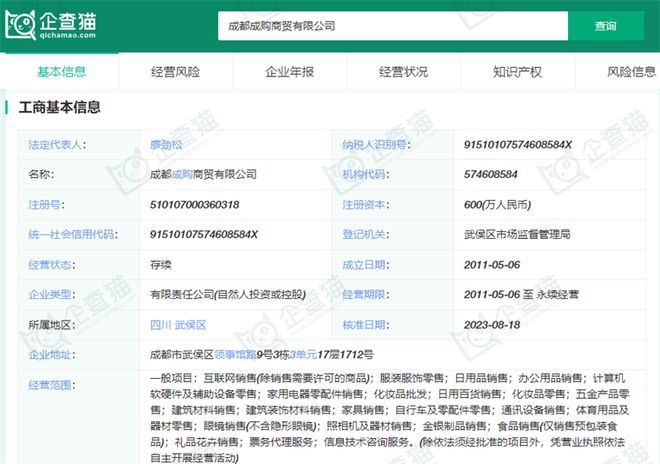Select 2011-05-06 至 永续经营 text

pos(521,294)
